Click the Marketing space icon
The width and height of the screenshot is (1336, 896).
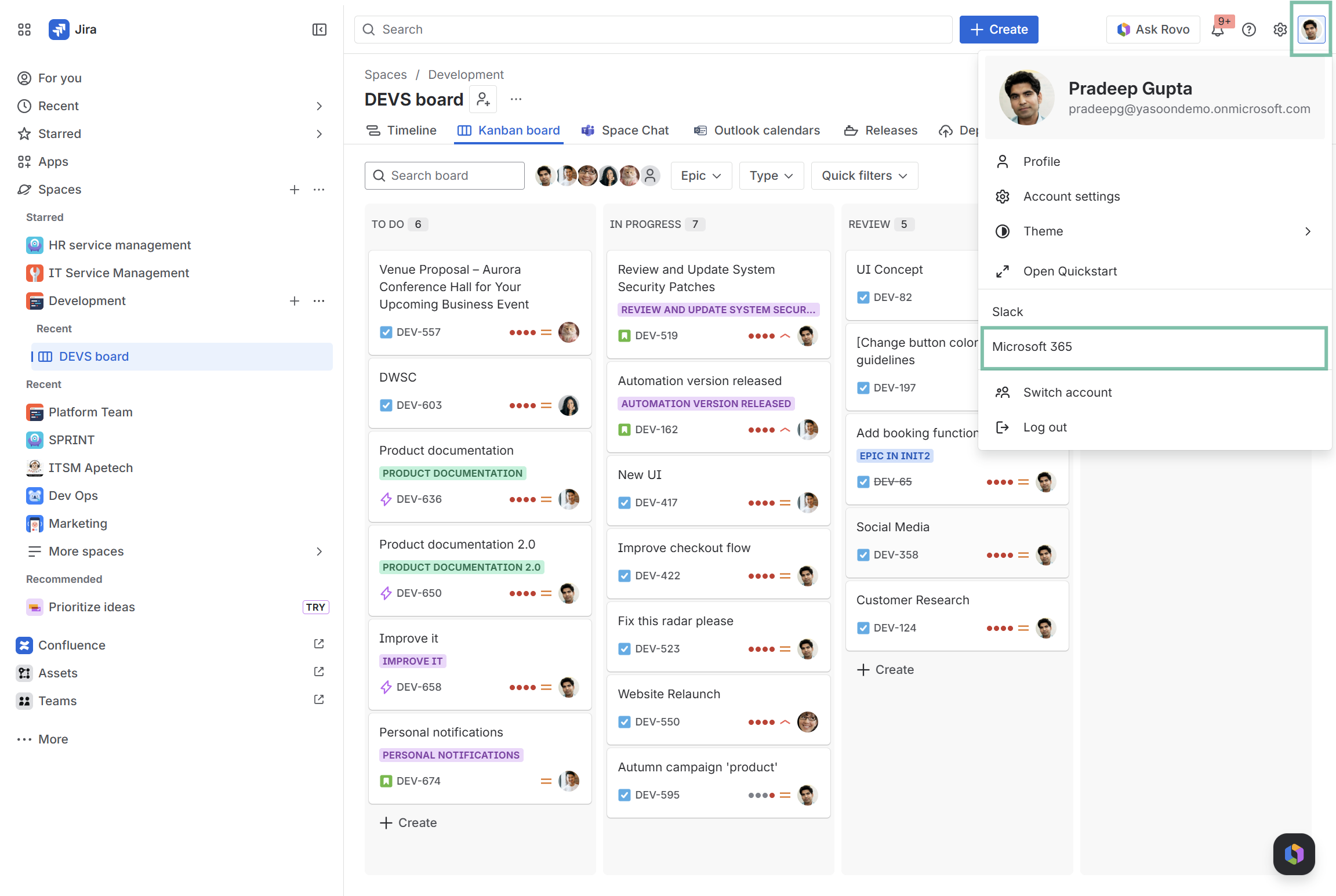click(x=35, y=524)
